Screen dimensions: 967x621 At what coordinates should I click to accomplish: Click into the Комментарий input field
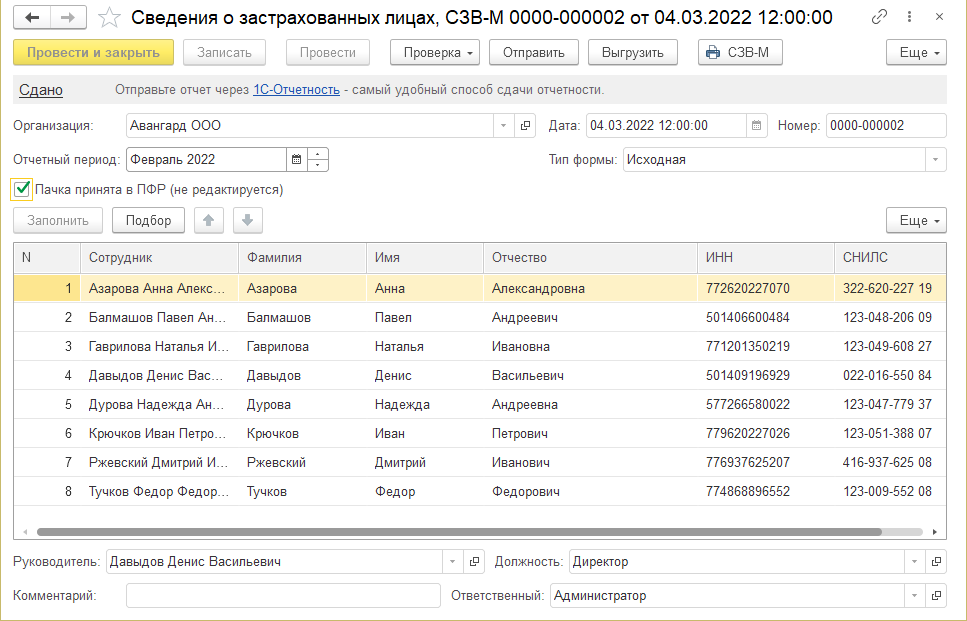[283, 596]
